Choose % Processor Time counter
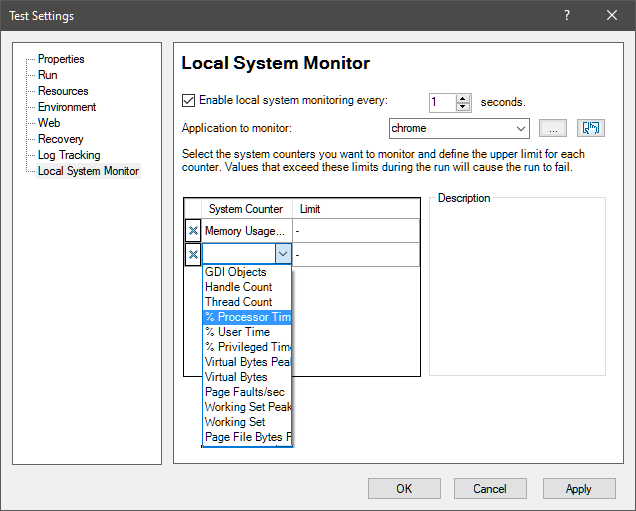The width and height of the screenshot is (636, 511). [x=247, y=317]
